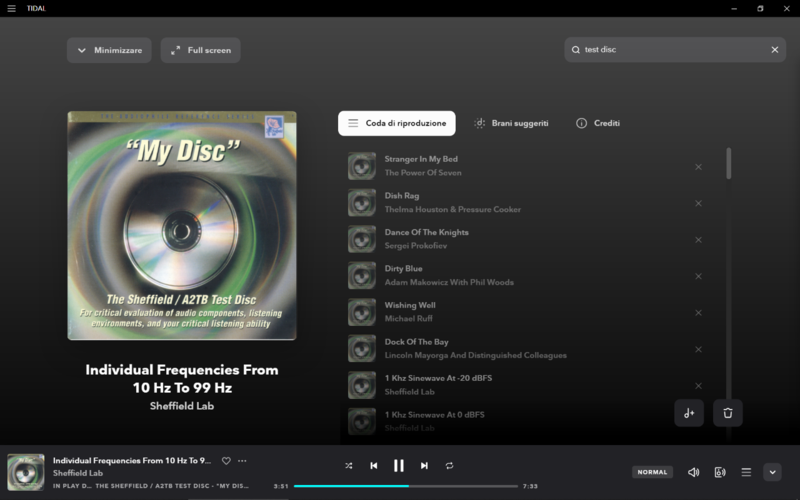Pause the current track
This screenshot has width=800, height=500.
pos(399,466)
